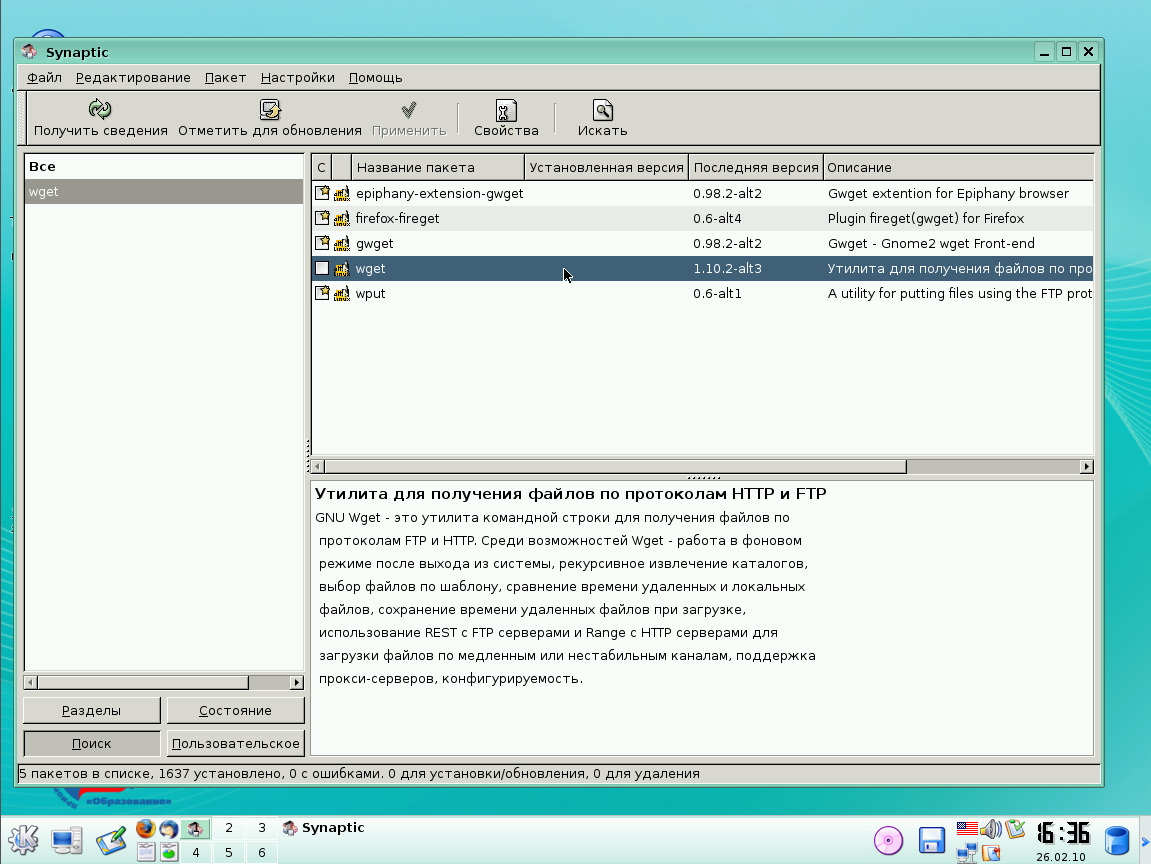The height and width of the screenshot is (864, 1151).
Task: Select Все in the left filter list
Action: [x=164, y=167]
